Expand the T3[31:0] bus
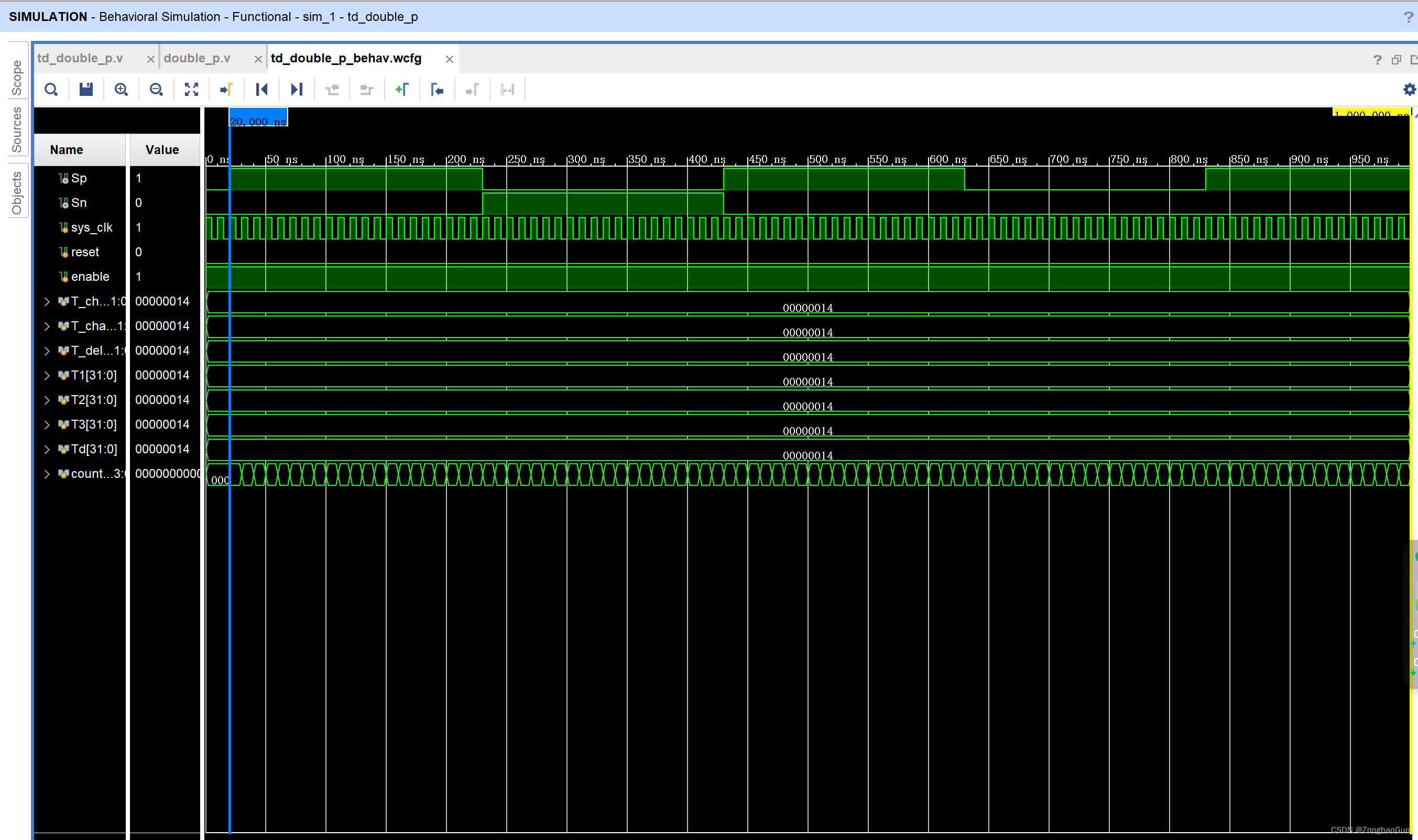The height and width of the screenshot is (840, 1418). [47, 424]
